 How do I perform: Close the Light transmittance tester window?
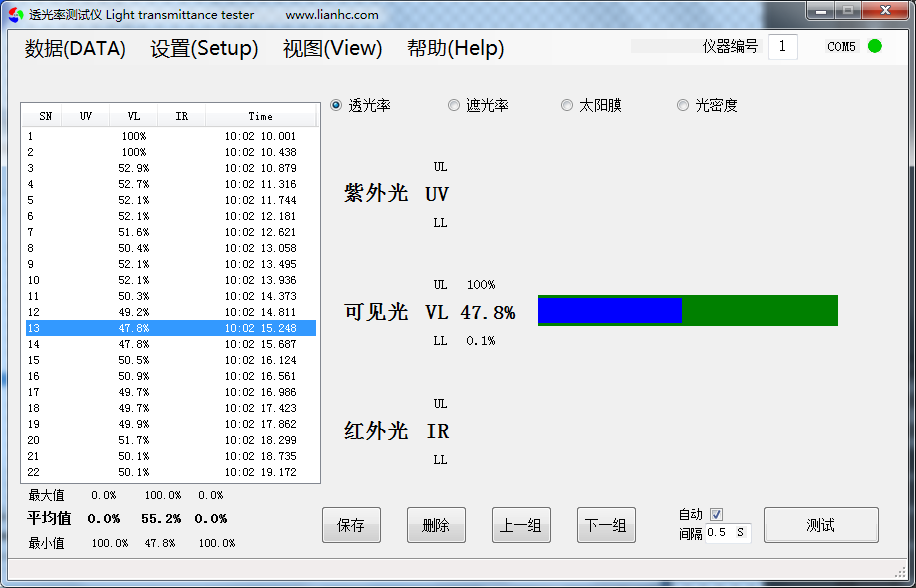[x=886, y=11]
